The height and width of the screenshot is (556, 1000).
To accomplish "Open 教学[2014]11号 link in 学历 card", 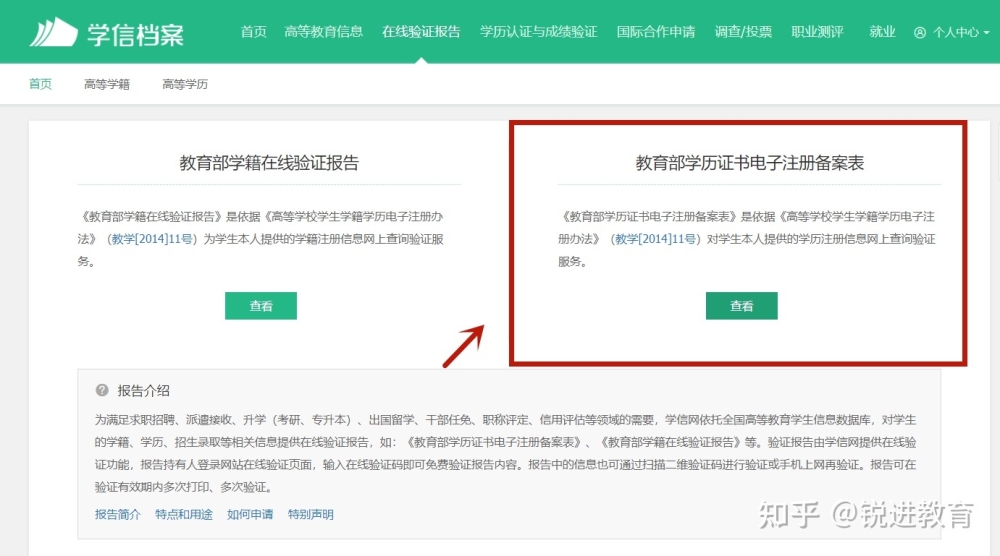I will click(656, 239).
